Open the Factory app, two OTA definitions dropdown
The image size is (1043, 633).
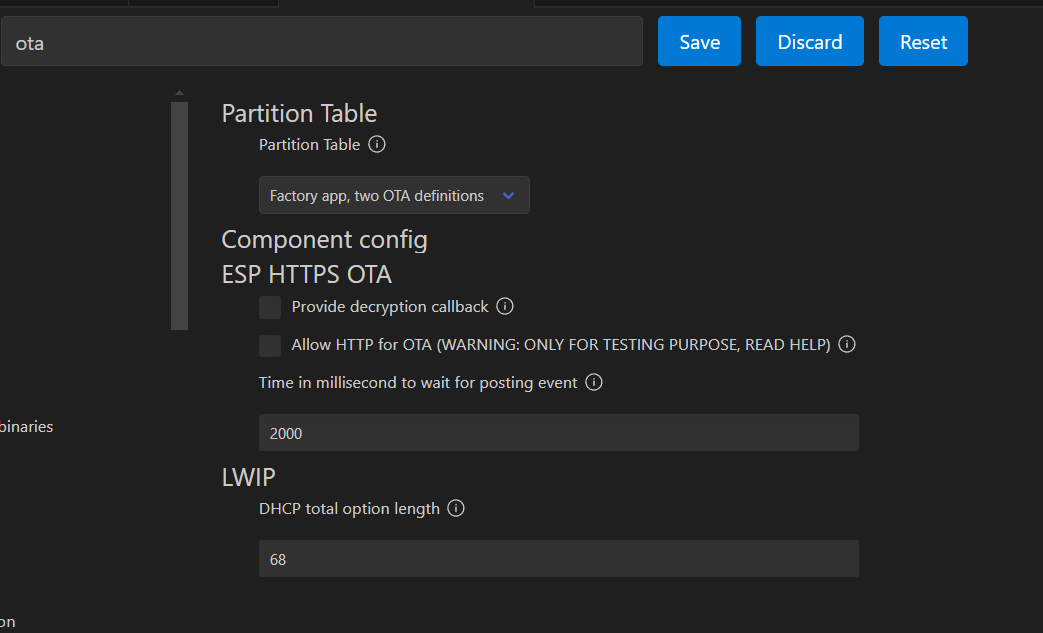(394, 196)
